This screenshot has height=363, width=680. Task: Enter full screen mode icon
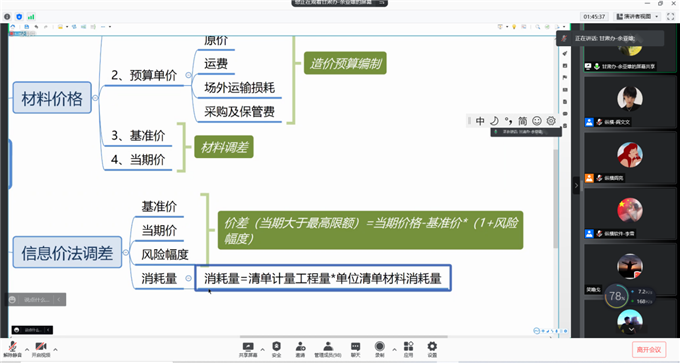(670, 16)
